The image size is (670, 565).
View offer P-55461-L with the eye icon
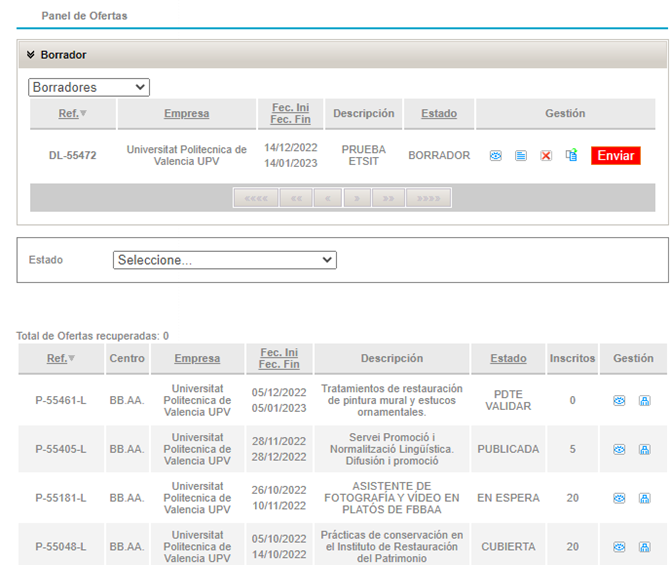(x=619, y=400)
